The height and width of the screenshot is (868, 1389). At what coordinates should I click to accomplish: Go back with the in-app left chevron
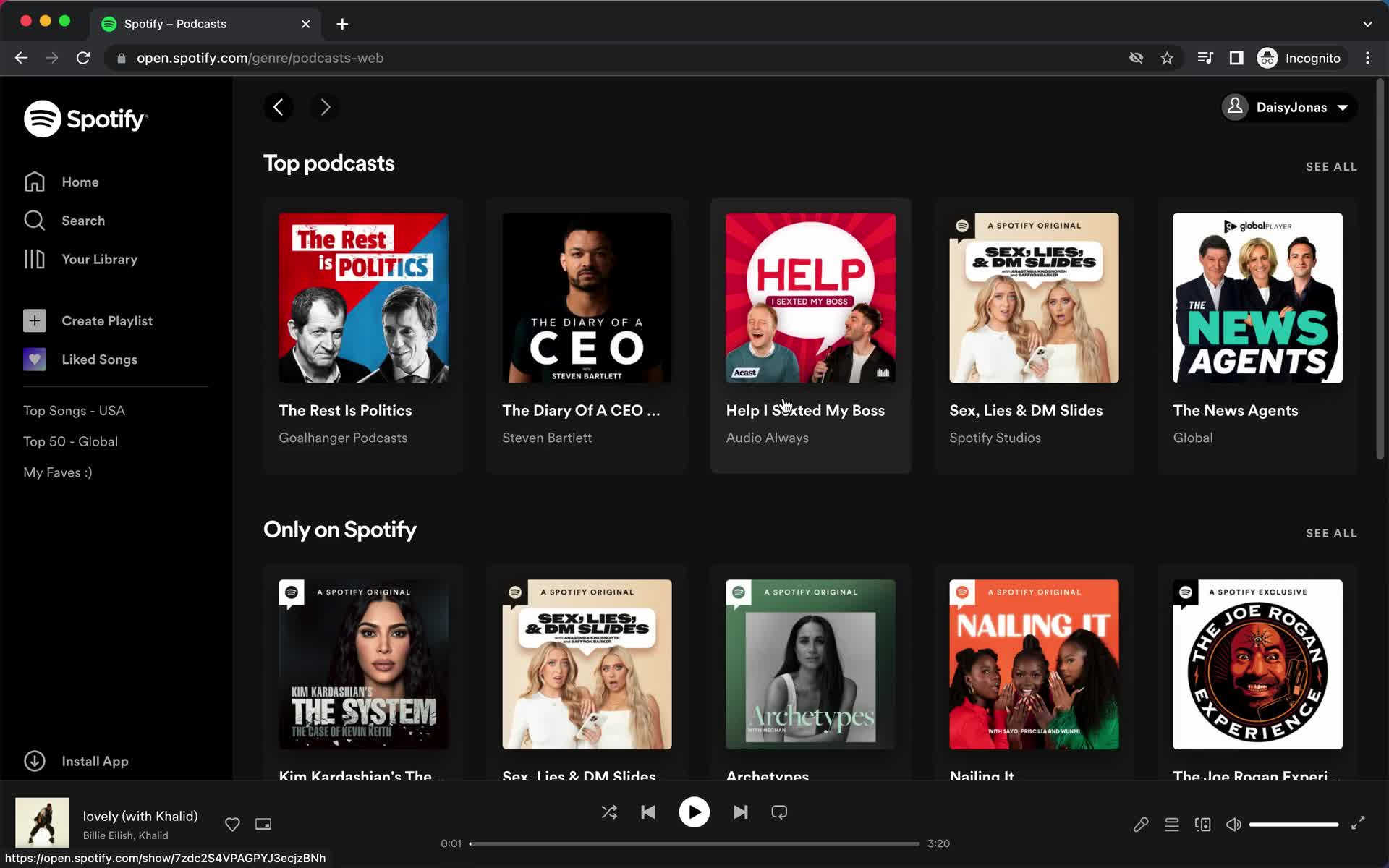point(279,107)
